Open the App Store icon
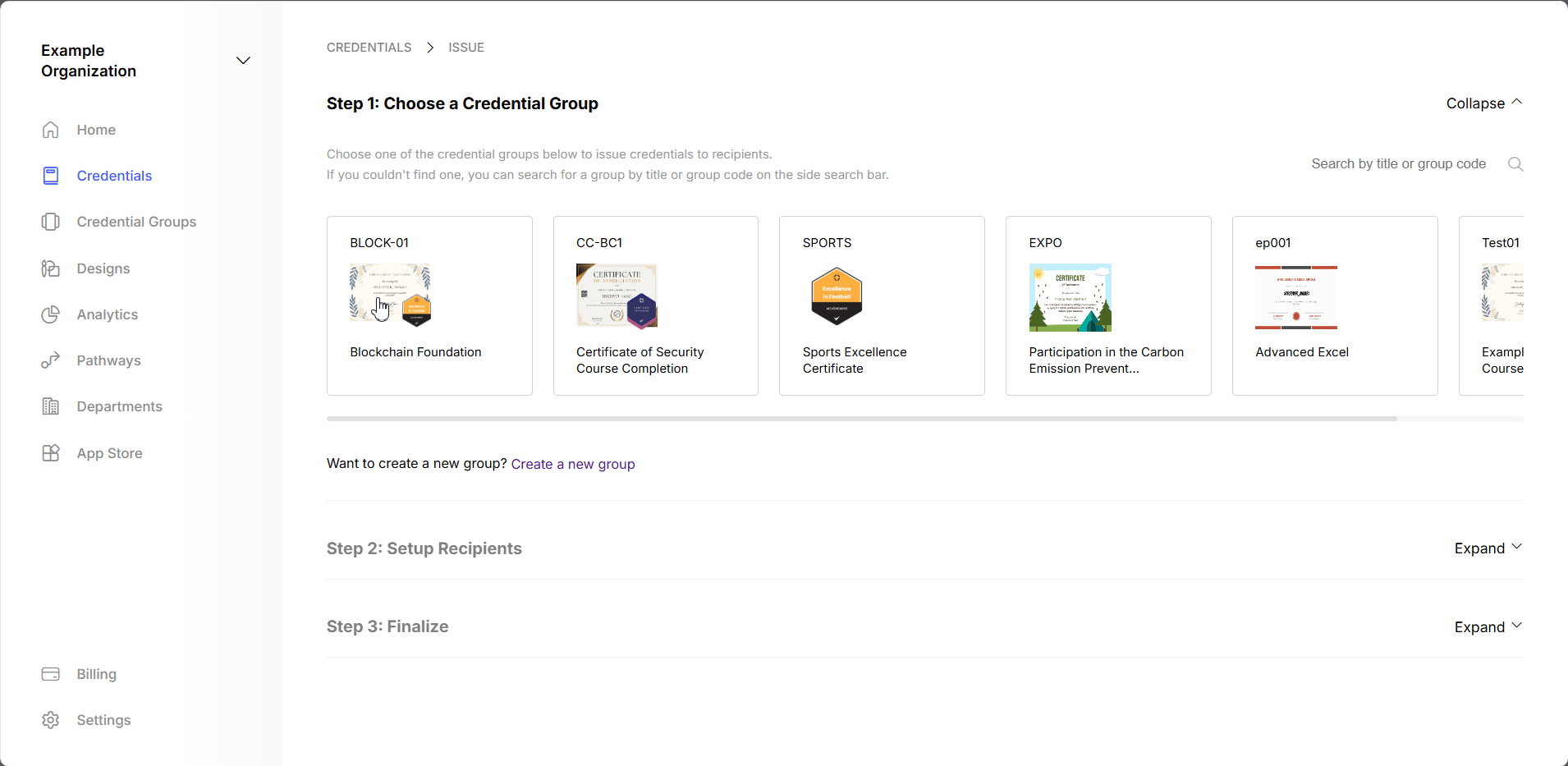 coord(50,452)
